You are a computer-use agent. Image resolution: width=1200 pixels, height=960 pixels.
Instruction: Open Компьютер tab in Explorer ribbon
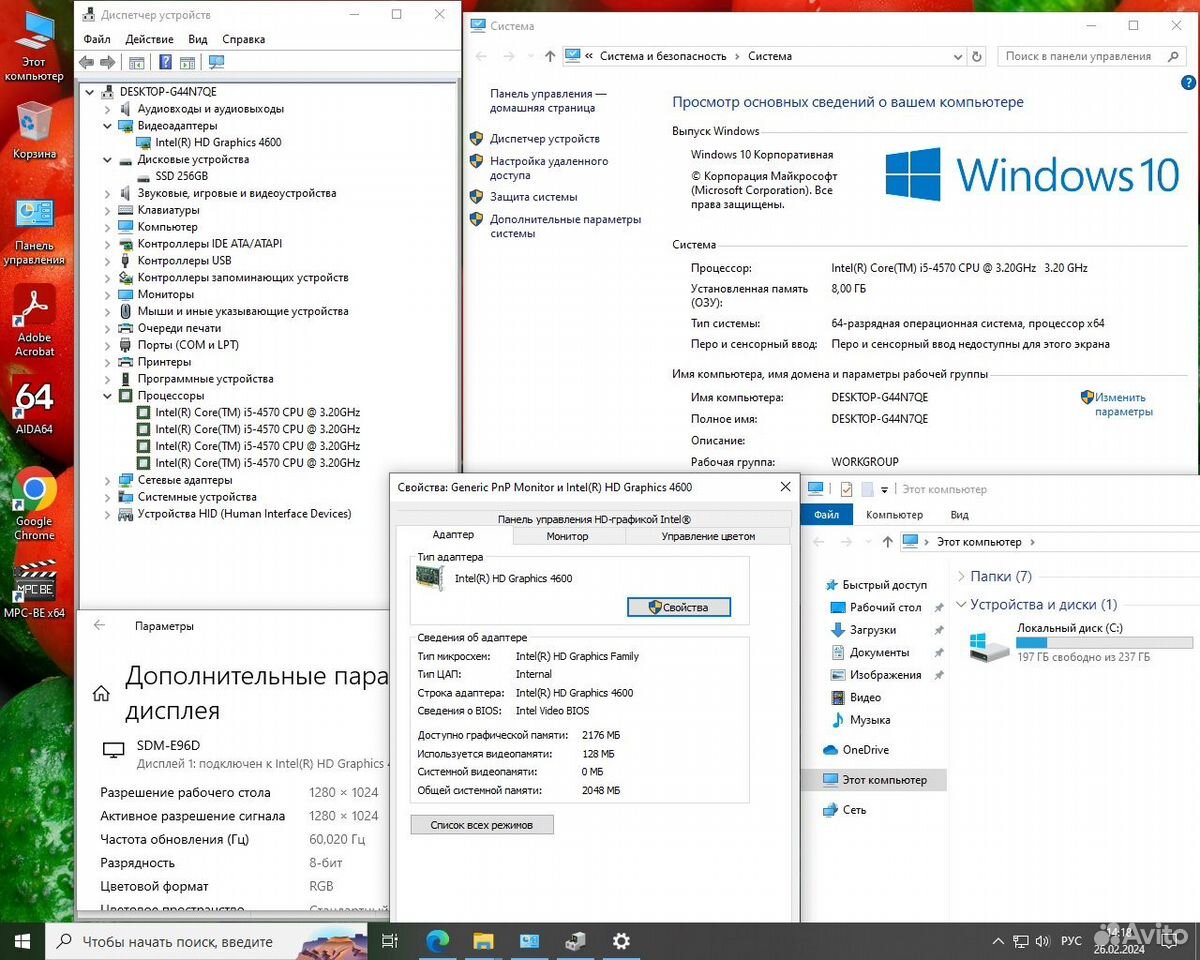tap(894, 515)
